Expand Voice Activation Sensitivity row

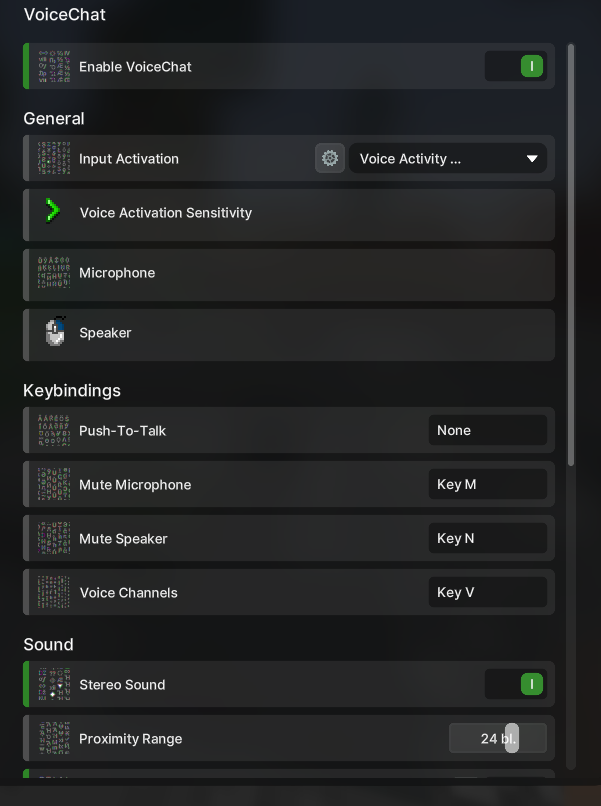point(289,215)
